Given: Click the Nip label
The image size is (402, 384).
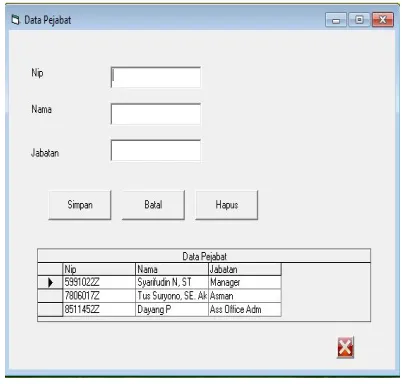Looking at the screenshot, I should (x=37, y=73).
